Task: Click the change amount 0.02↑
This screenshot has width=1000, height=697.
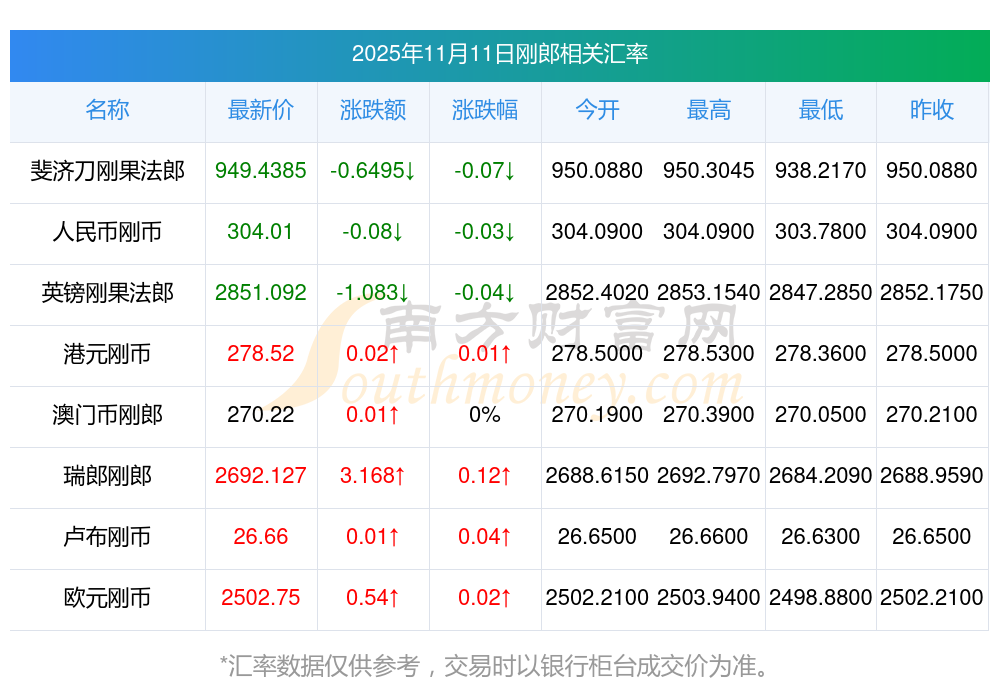Action: [x=372, y=353]
